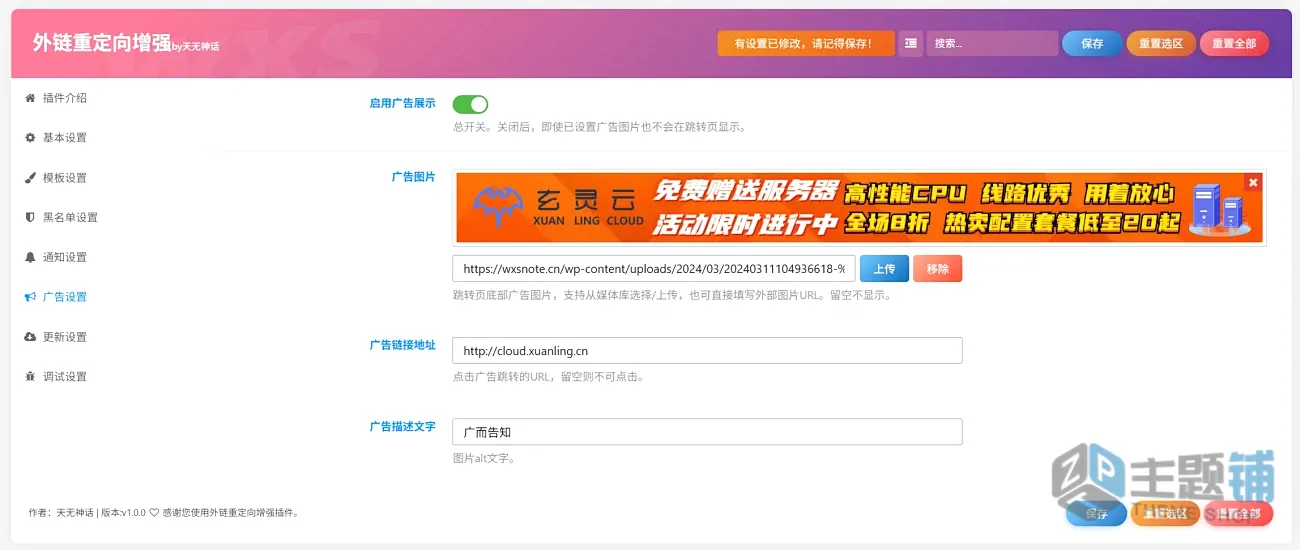
Task: Click the 广告图片 label
Action: (414, 176)
